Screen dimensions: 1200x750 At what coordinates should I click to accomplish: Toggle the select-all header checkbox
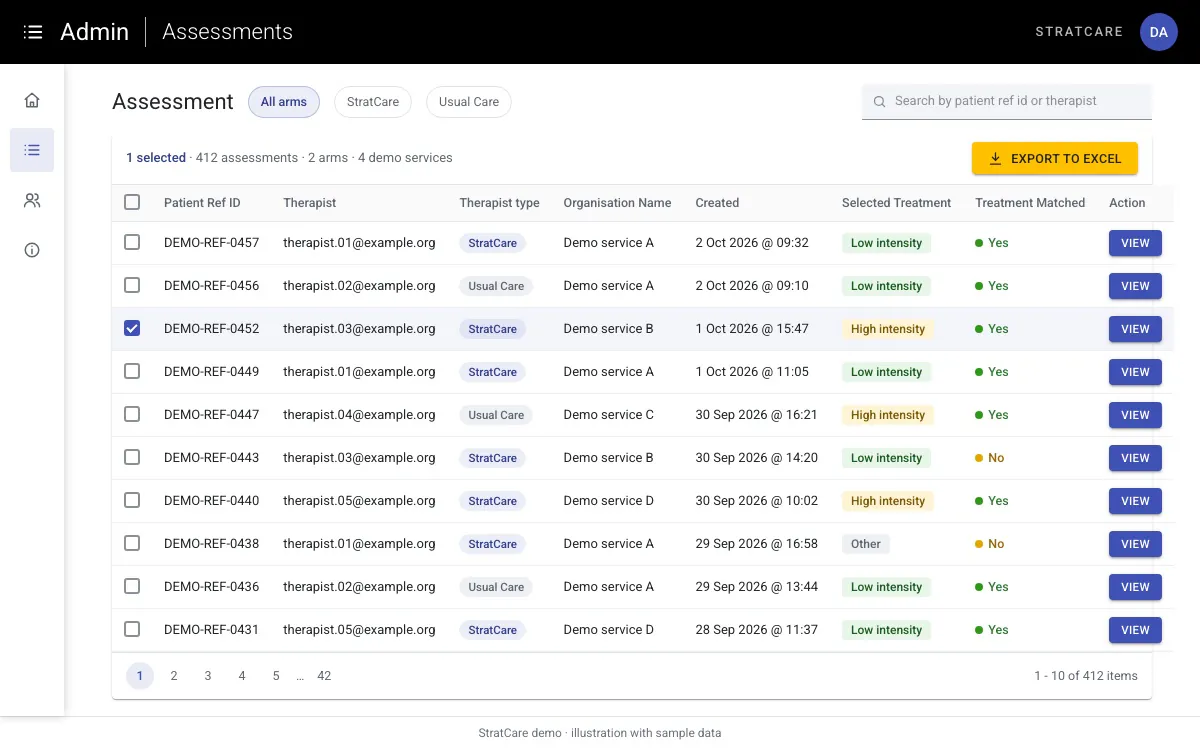132,202
